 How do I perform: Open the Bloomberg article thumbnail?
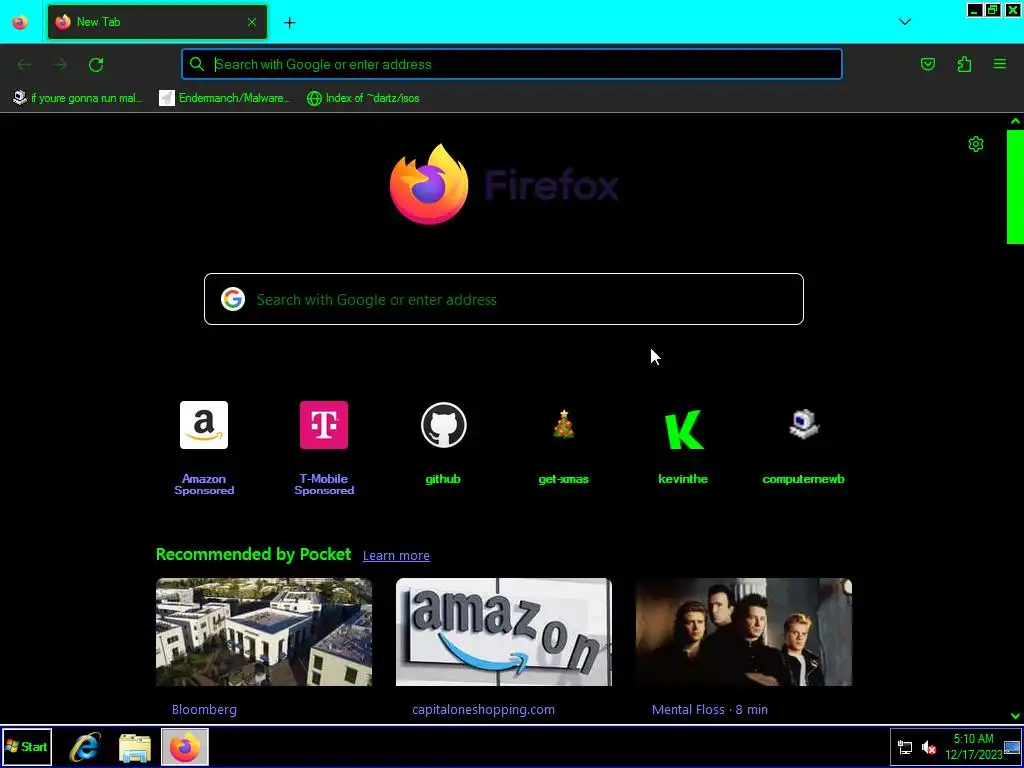(264, 632)
